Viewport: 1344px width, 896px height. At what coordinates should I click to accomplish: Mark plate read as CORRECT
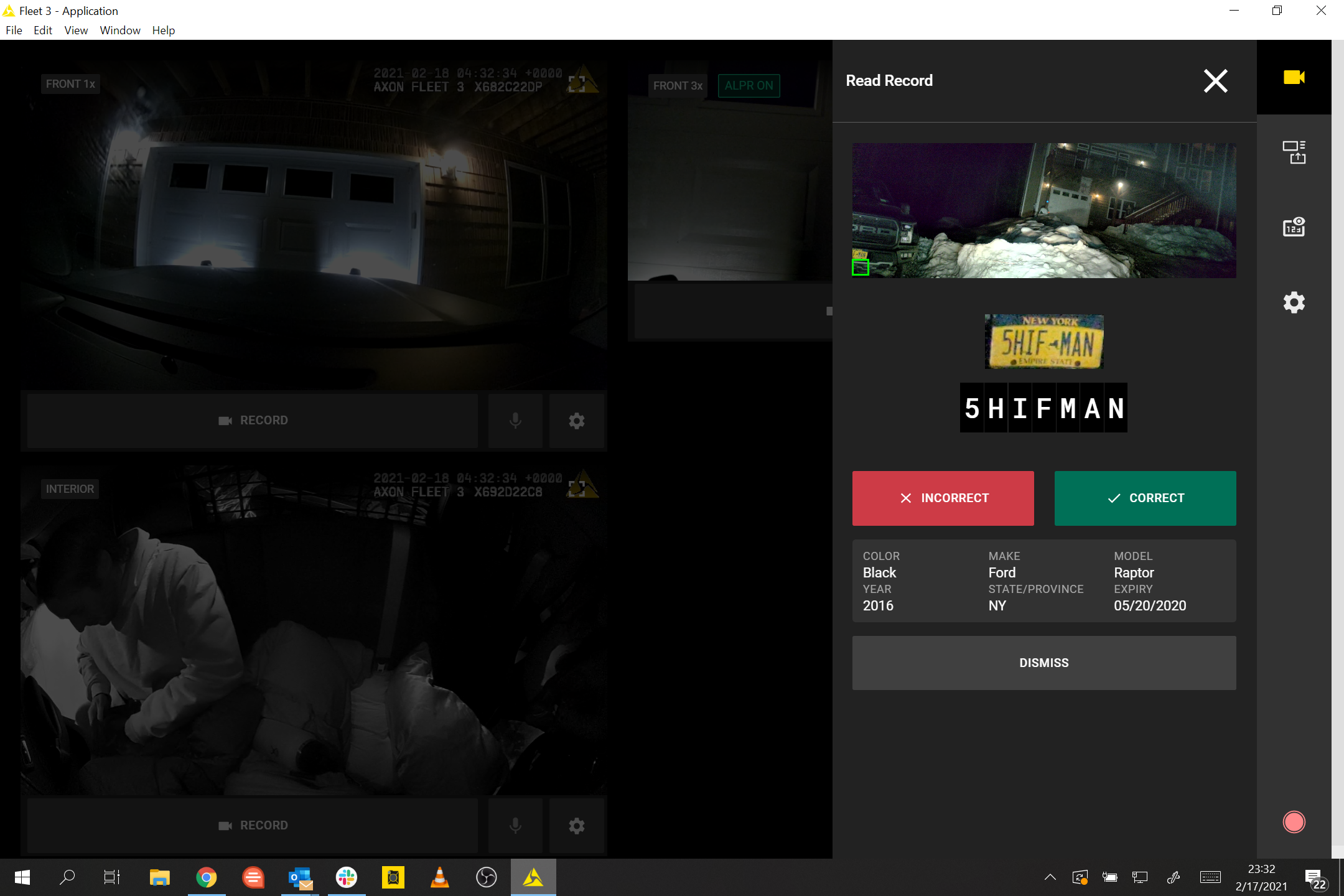point(1145,498)
